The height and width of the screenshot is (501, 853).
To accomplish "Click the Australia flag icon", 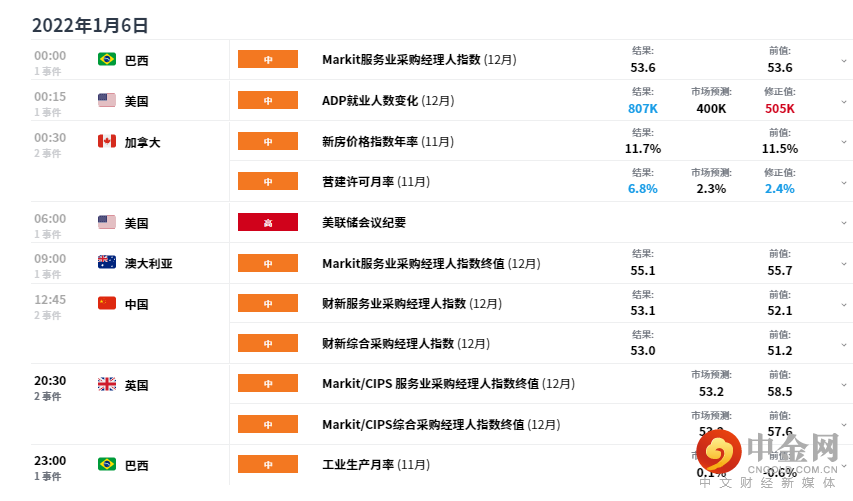I will coord(107,262).
